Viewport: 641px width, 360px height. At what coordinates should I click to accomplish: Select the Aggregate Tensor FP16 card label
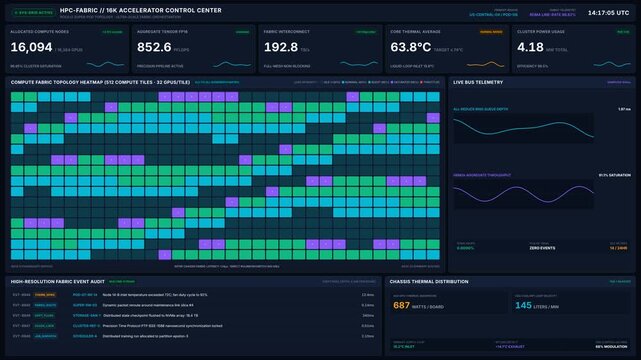point(161,32)
